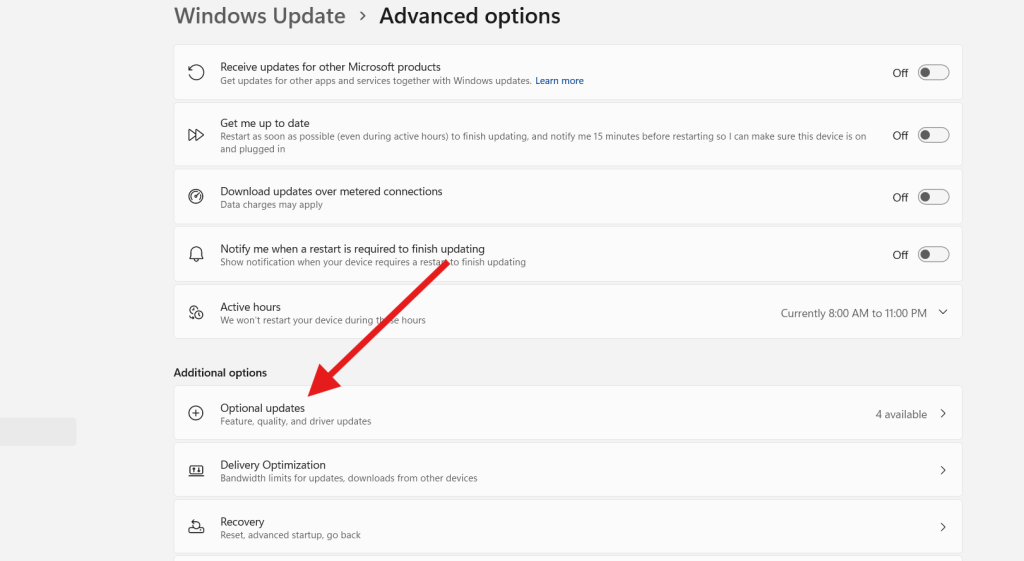Click the Optional updates title text
Screen dimensions: 1024x561
pyautogui.click(x=263, y=408)
